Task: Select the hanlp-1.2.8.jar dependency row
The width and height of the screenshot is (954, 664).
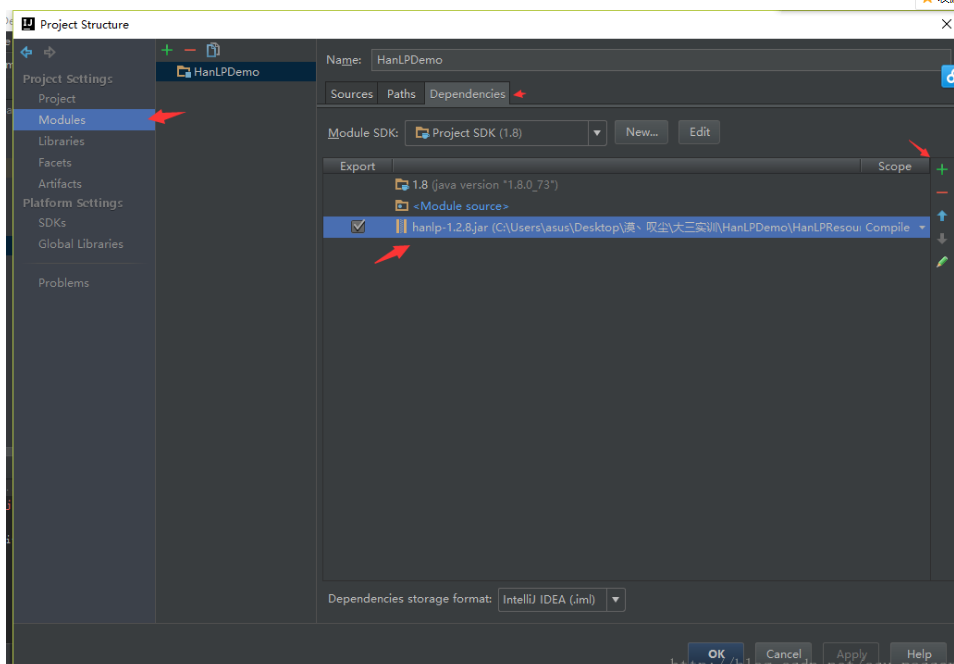Action: 627,227
